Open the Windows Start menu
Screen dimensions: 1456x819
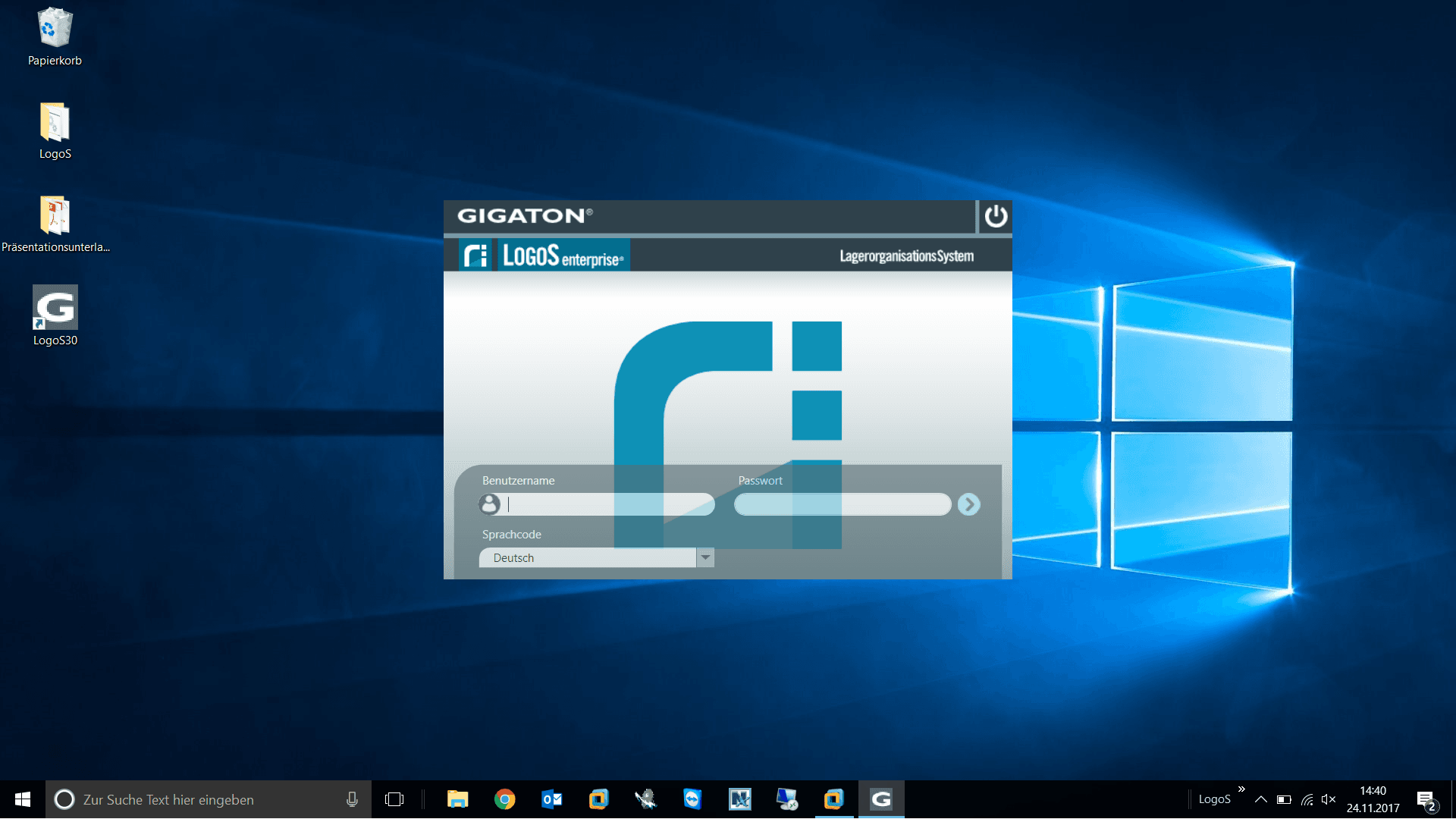(23, 799)
